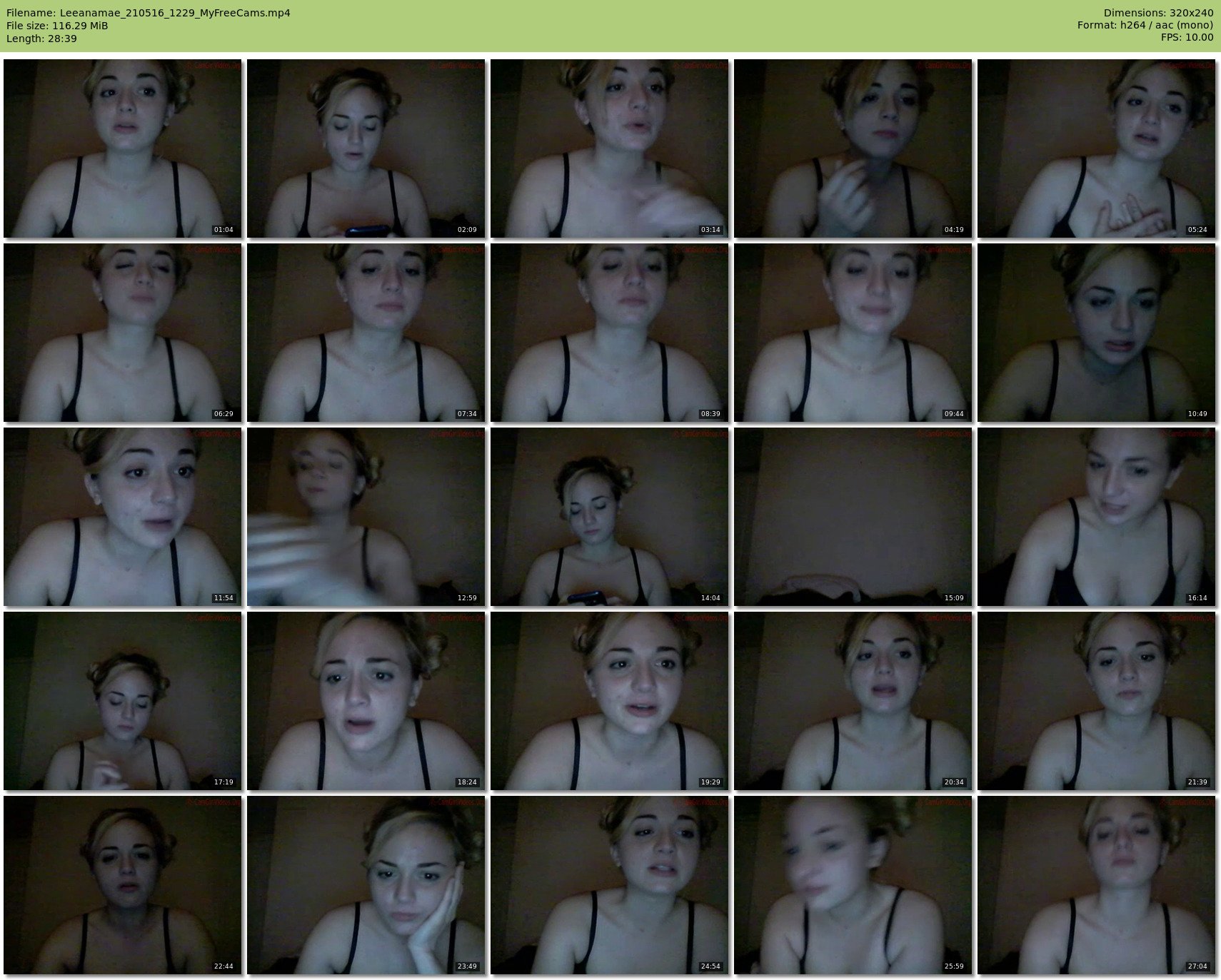Click the 'Length: 28:39' text
Image resolution: width=1221 pixels, height=980 pixels.
coord(41,39)
